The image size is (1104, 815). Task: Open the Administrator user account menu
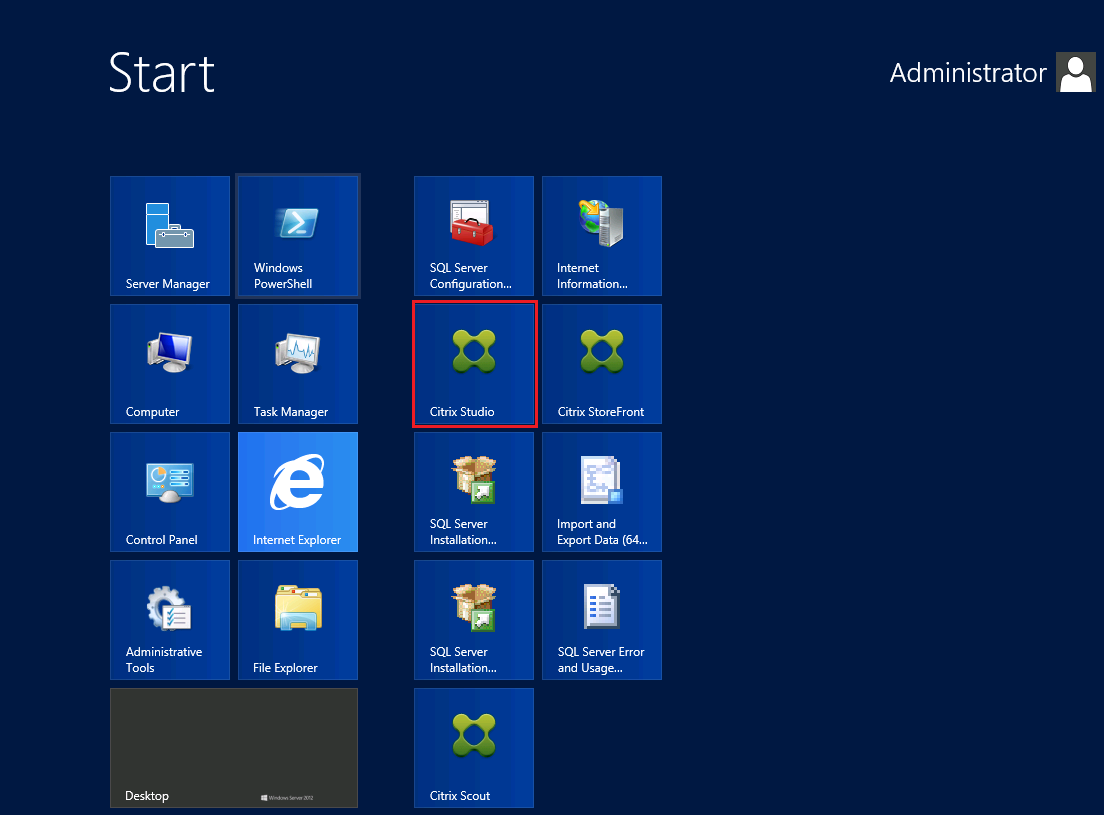click(992, 72)
